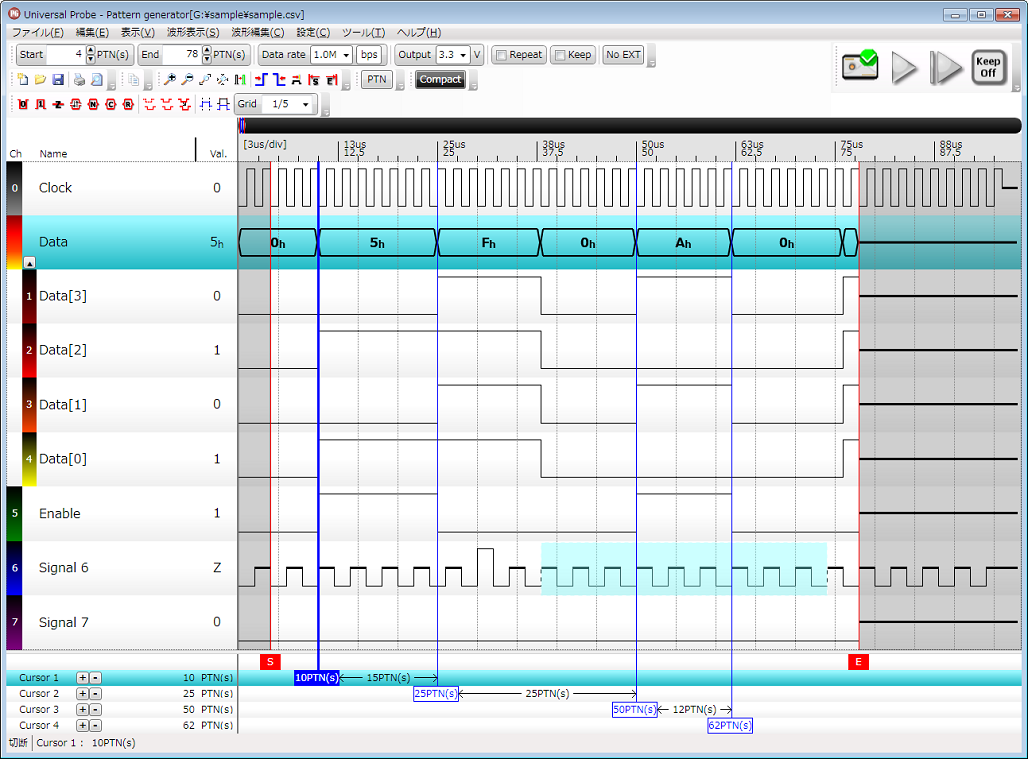Click the zoom in magnifier icon

pyautogui.click(x=170, y=80)
